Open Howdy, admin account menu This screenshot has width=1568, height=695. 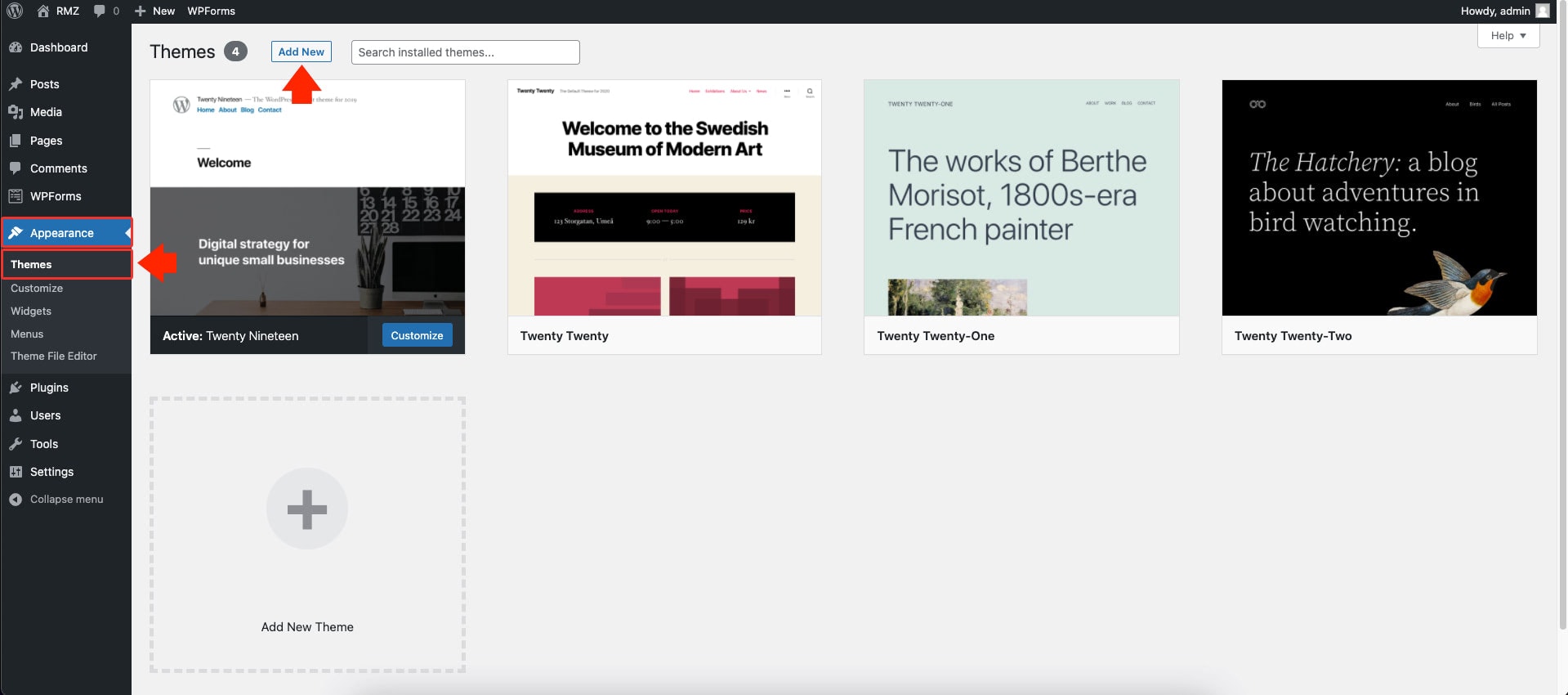pyautogui.click(x=1505, y=11)
